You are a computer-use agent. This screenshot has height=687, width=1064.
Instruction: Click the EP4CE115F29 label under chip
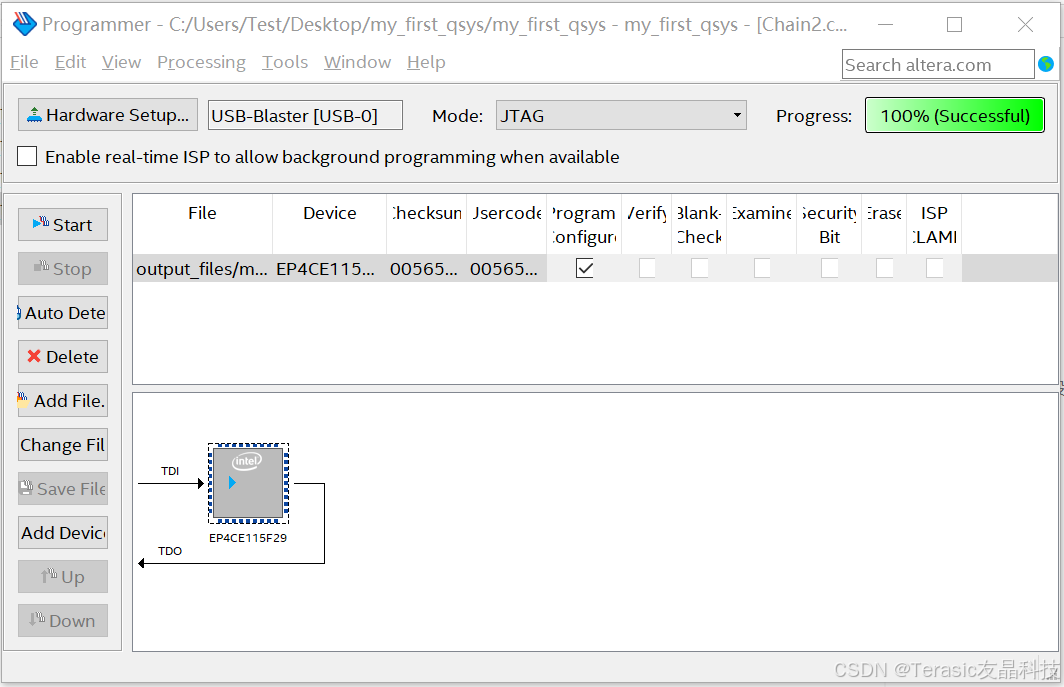248,538
